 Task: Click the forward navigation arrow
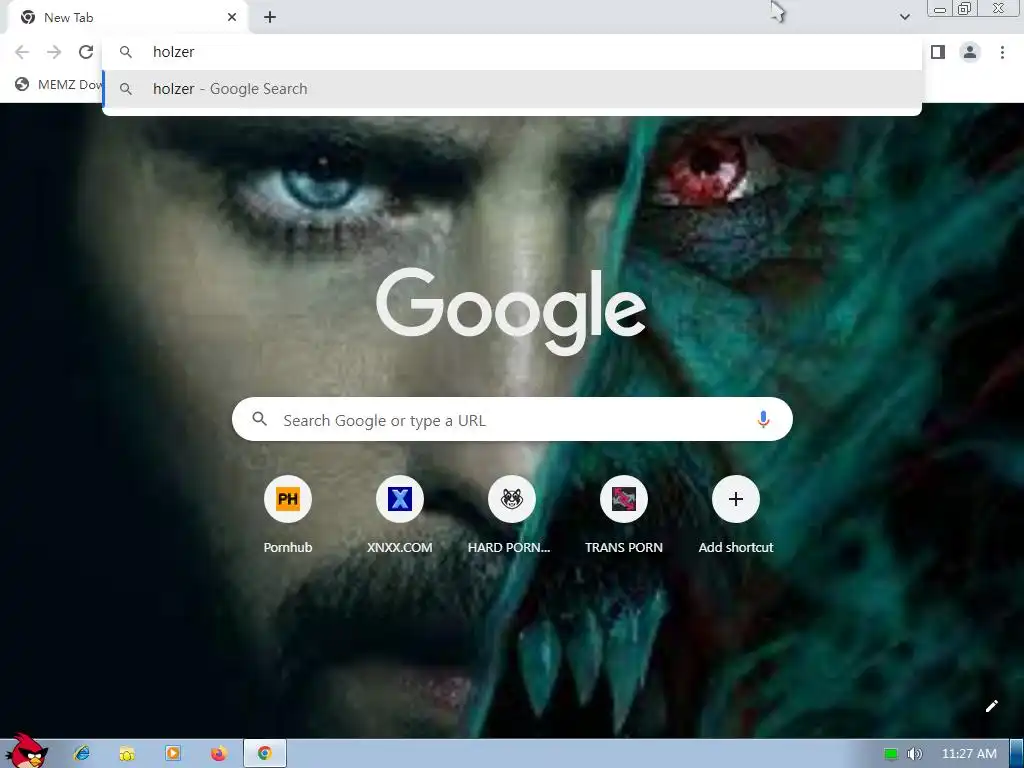tap(54, 52)
